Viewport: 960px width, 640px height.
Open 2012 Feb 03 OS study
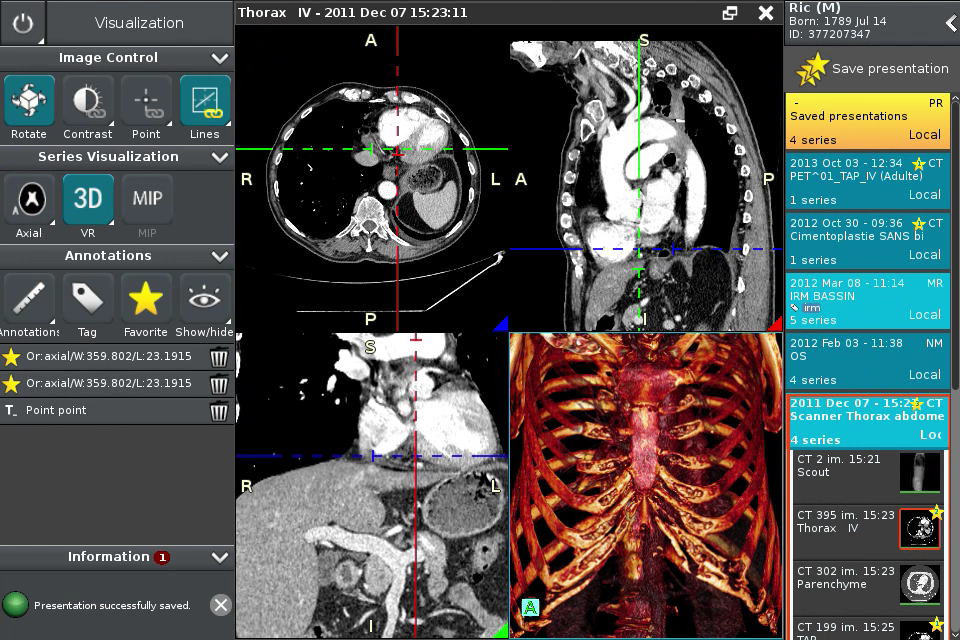[x=868, y=361]
